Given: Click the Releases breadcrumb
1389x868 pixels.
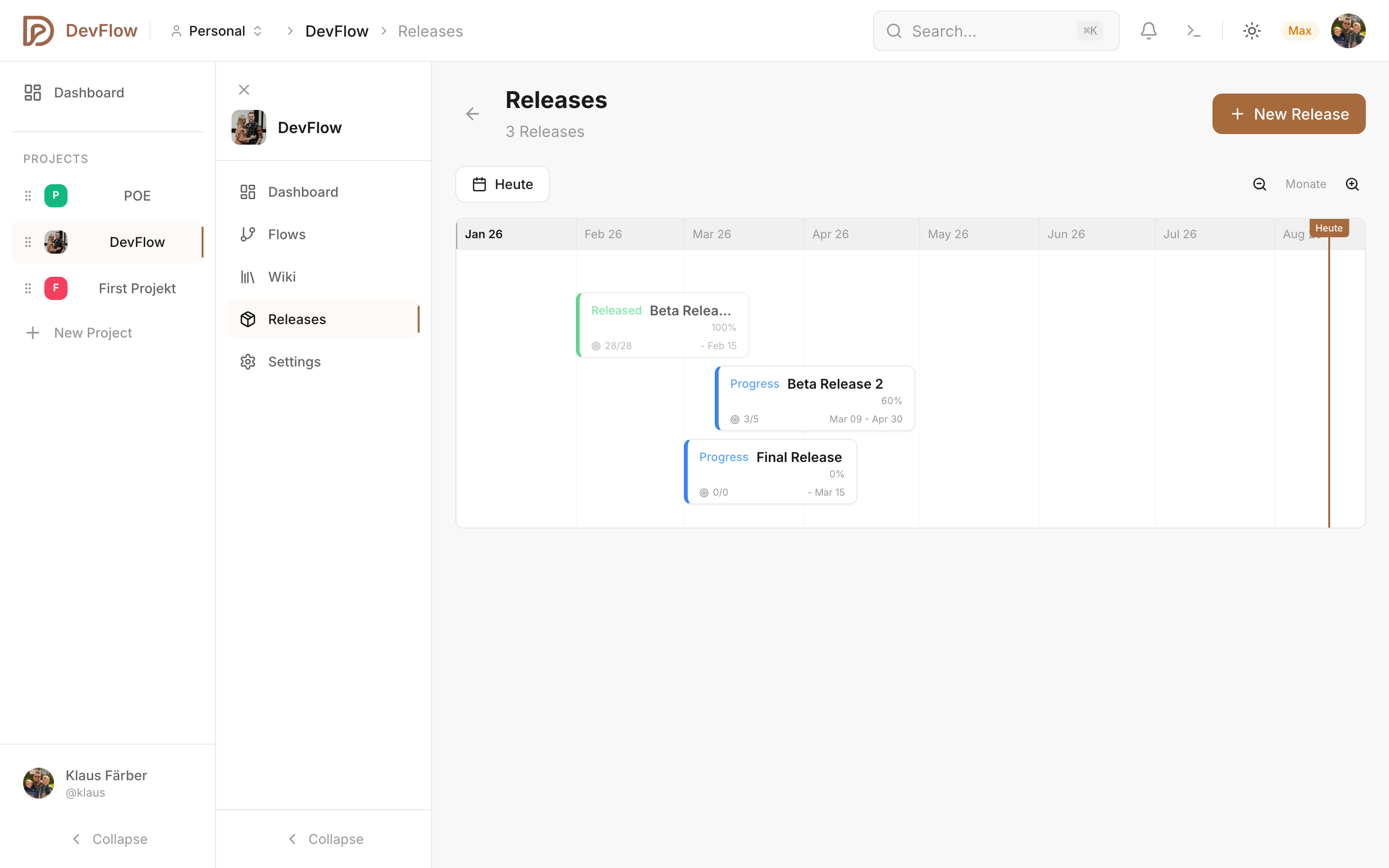Looking at the screenshot, I should 431,31.
